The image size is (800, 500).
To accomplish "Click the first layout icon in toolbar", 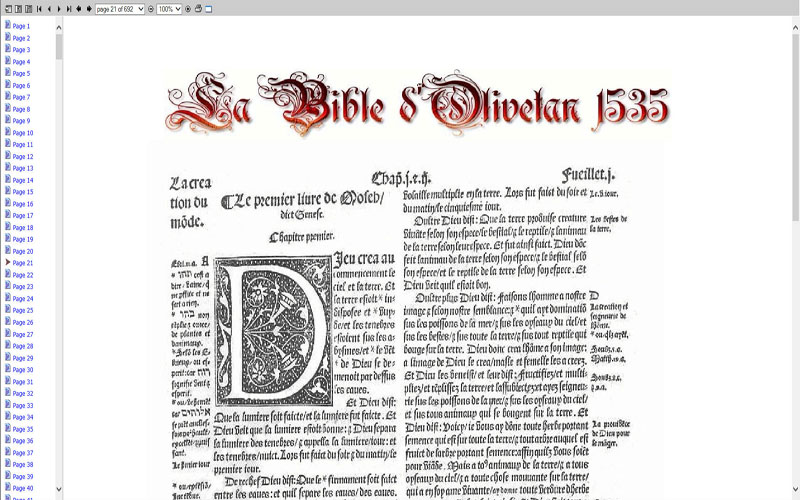I will pyautogui.click(x=9, y=9).
